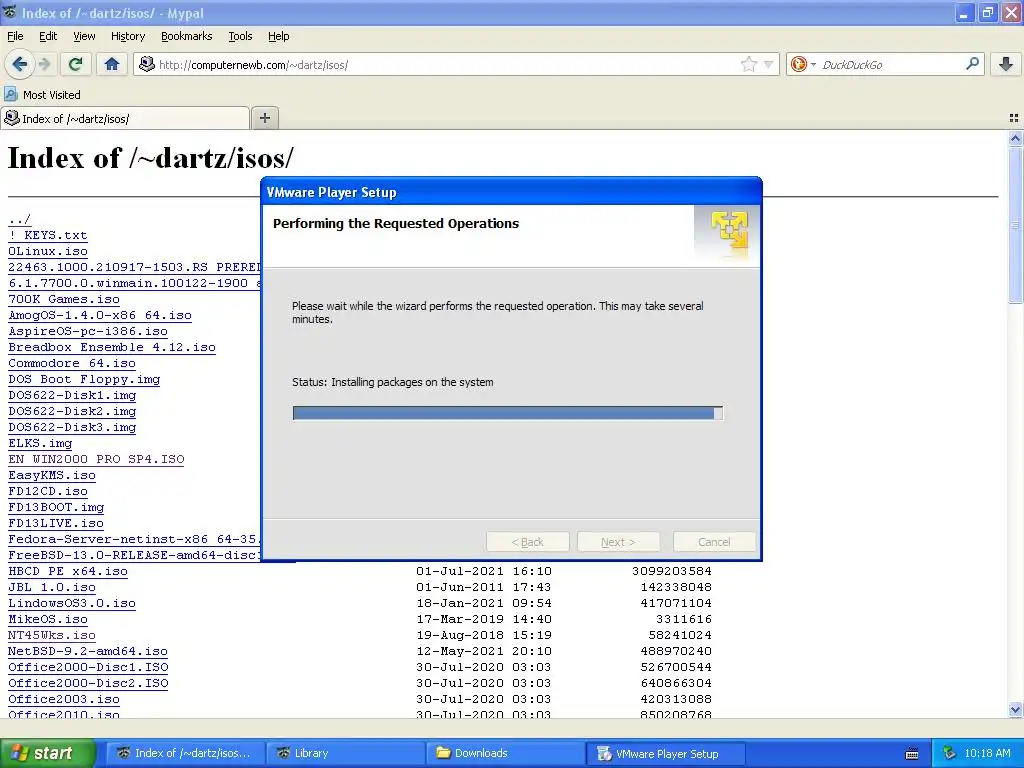Image resolution: width=1024 pixels, height=768 pixels.
Task: Open the Commodore 64.iso link
Action: coord(72,363)
